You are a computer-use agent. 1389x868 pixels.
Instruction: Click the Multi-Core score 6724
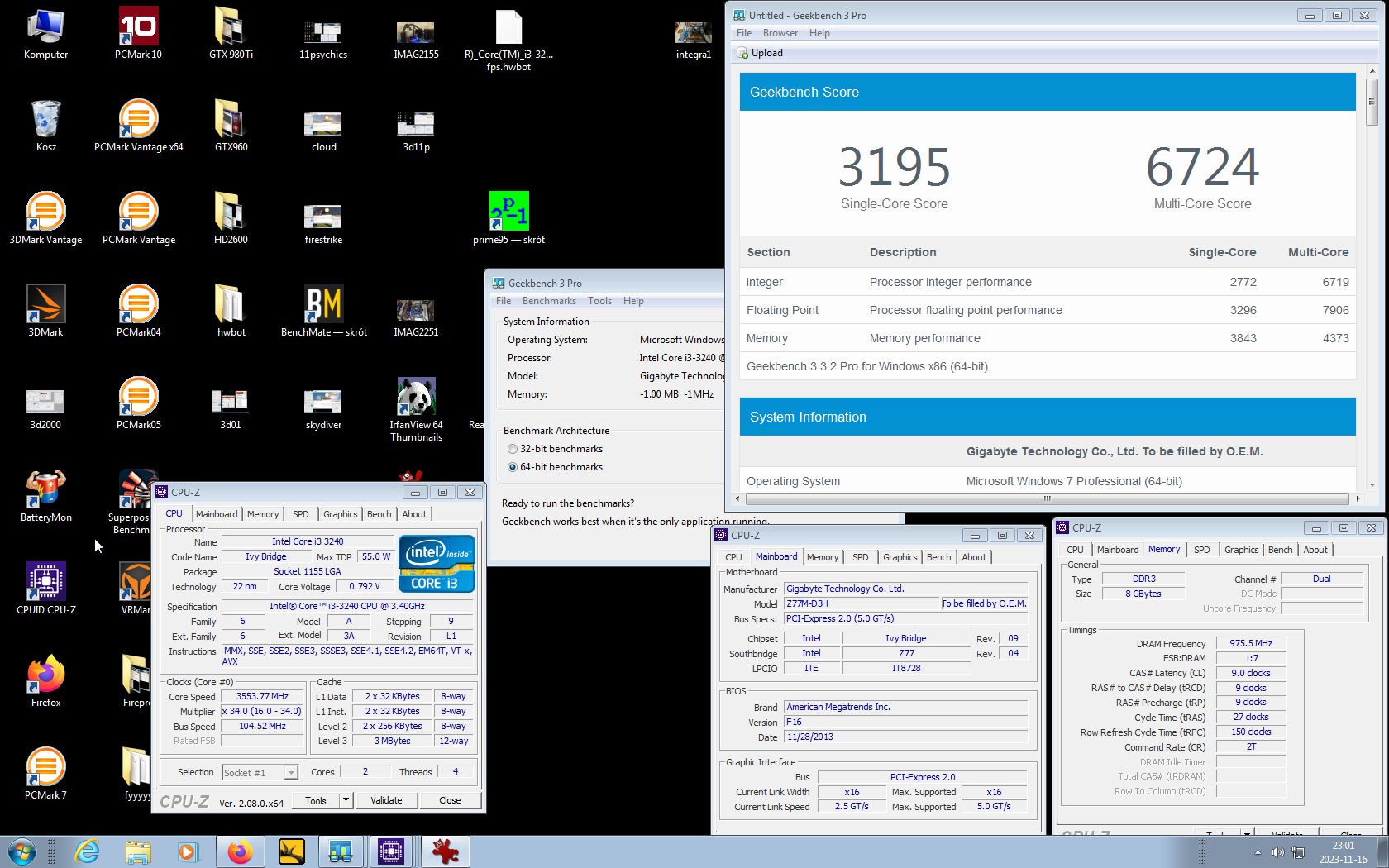pos(1202,167)
